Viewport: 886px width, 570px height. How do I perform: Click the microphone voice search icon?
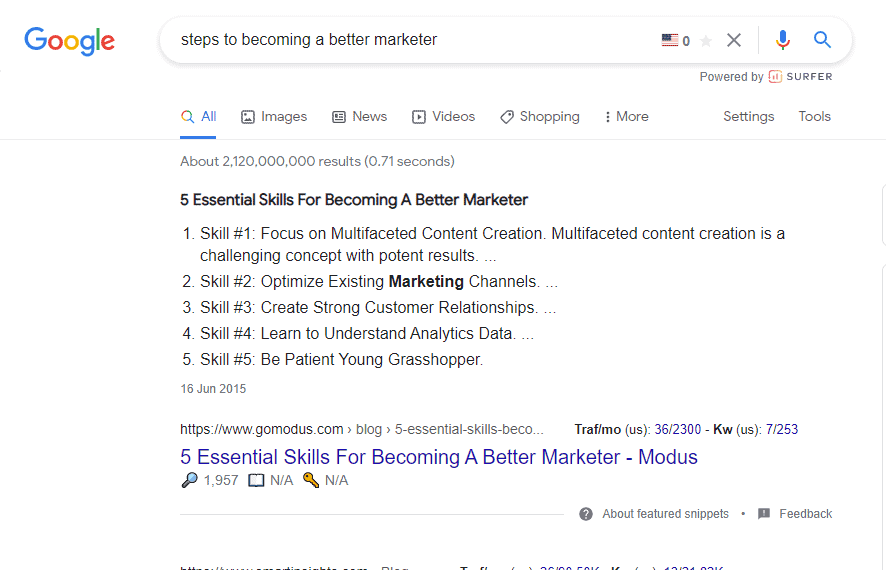coord(783,40)
